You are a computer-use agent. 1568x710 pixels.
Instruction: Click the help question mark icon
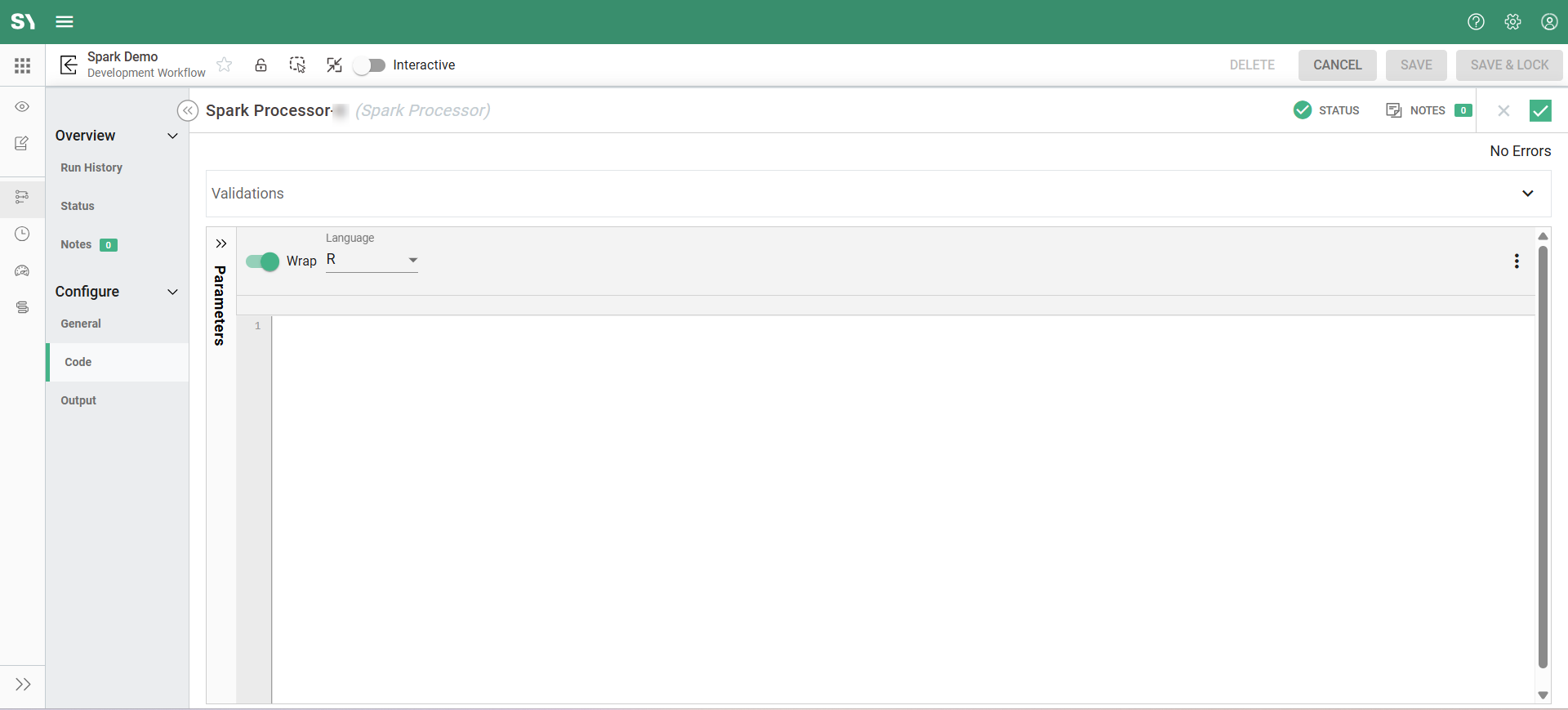pos(1476,22)
